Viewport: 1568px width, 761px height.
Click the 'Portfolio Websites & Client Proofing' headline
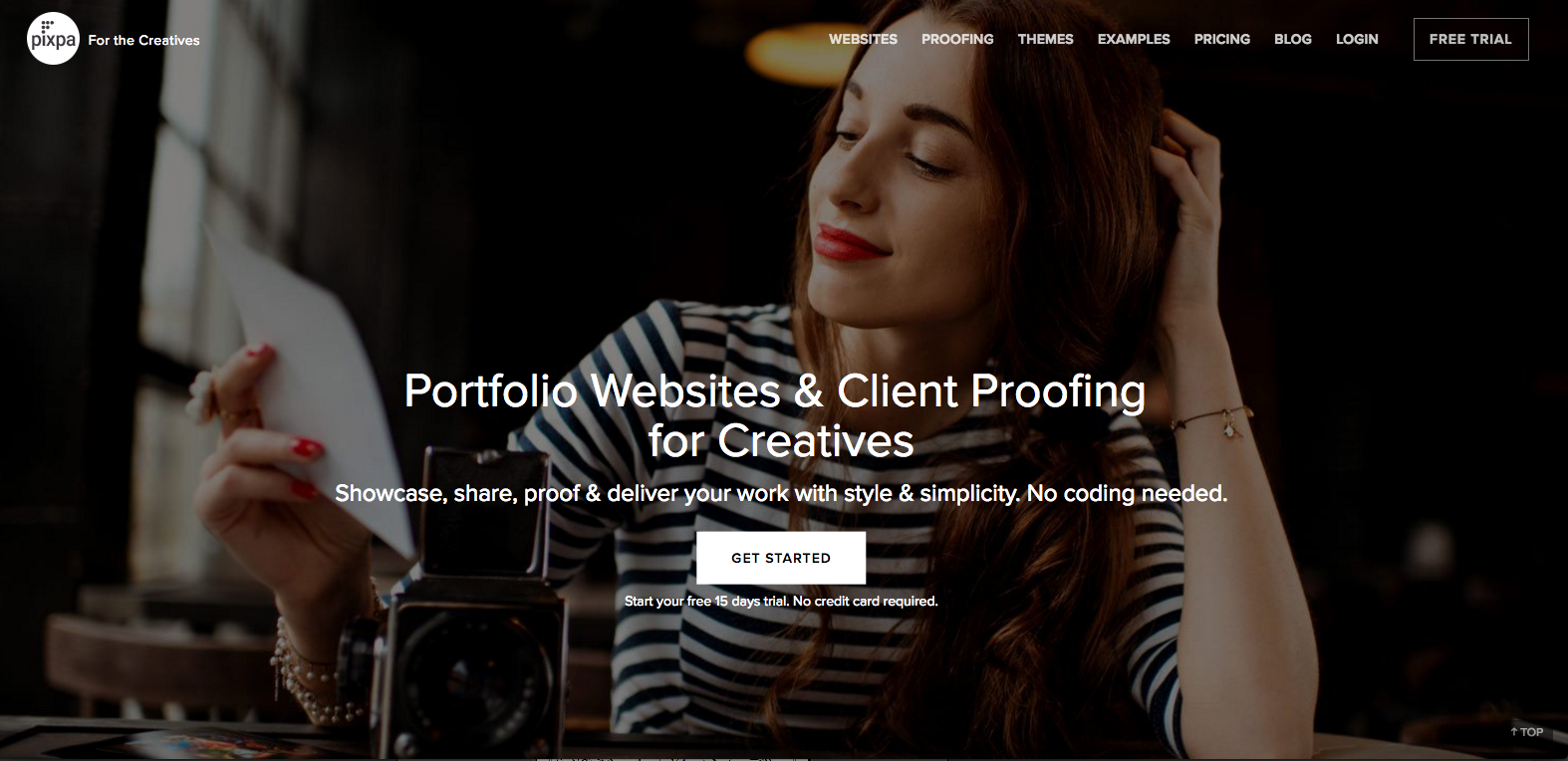775,390
